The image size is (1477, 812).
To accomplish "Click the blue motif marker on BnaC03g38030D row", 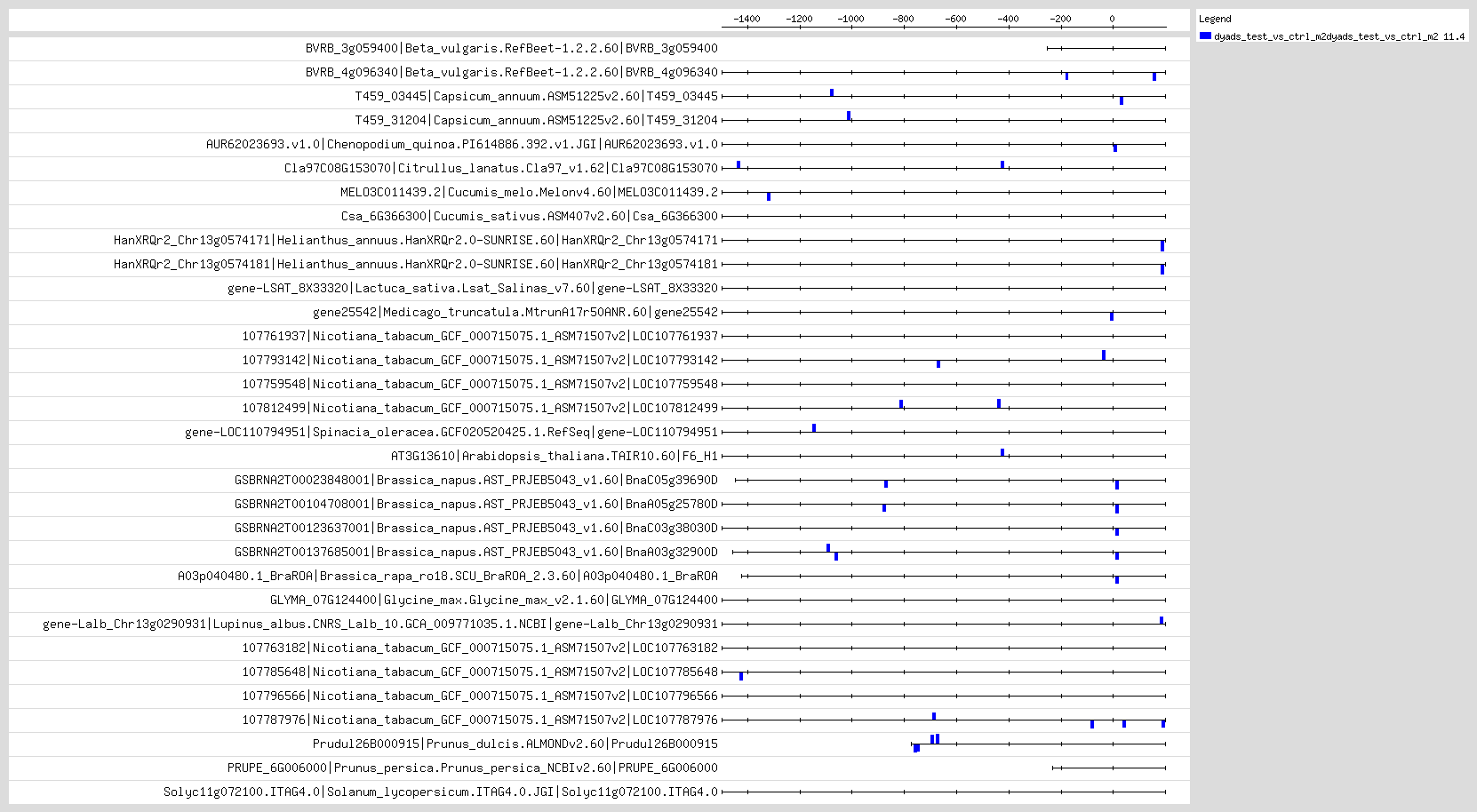I will point(1117,532).
